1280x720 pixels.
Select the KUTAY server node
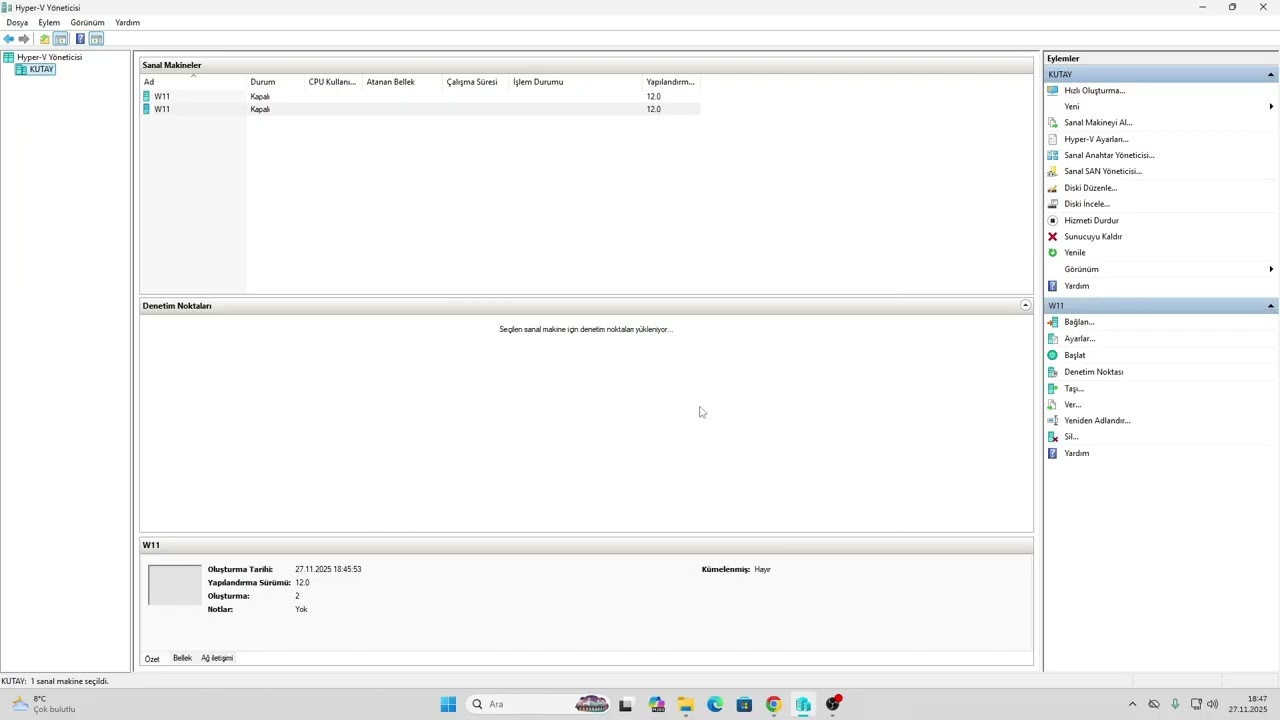41,69
